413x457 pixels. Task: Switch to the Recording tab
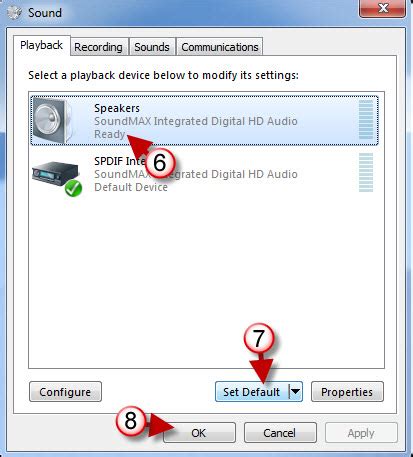98,47
